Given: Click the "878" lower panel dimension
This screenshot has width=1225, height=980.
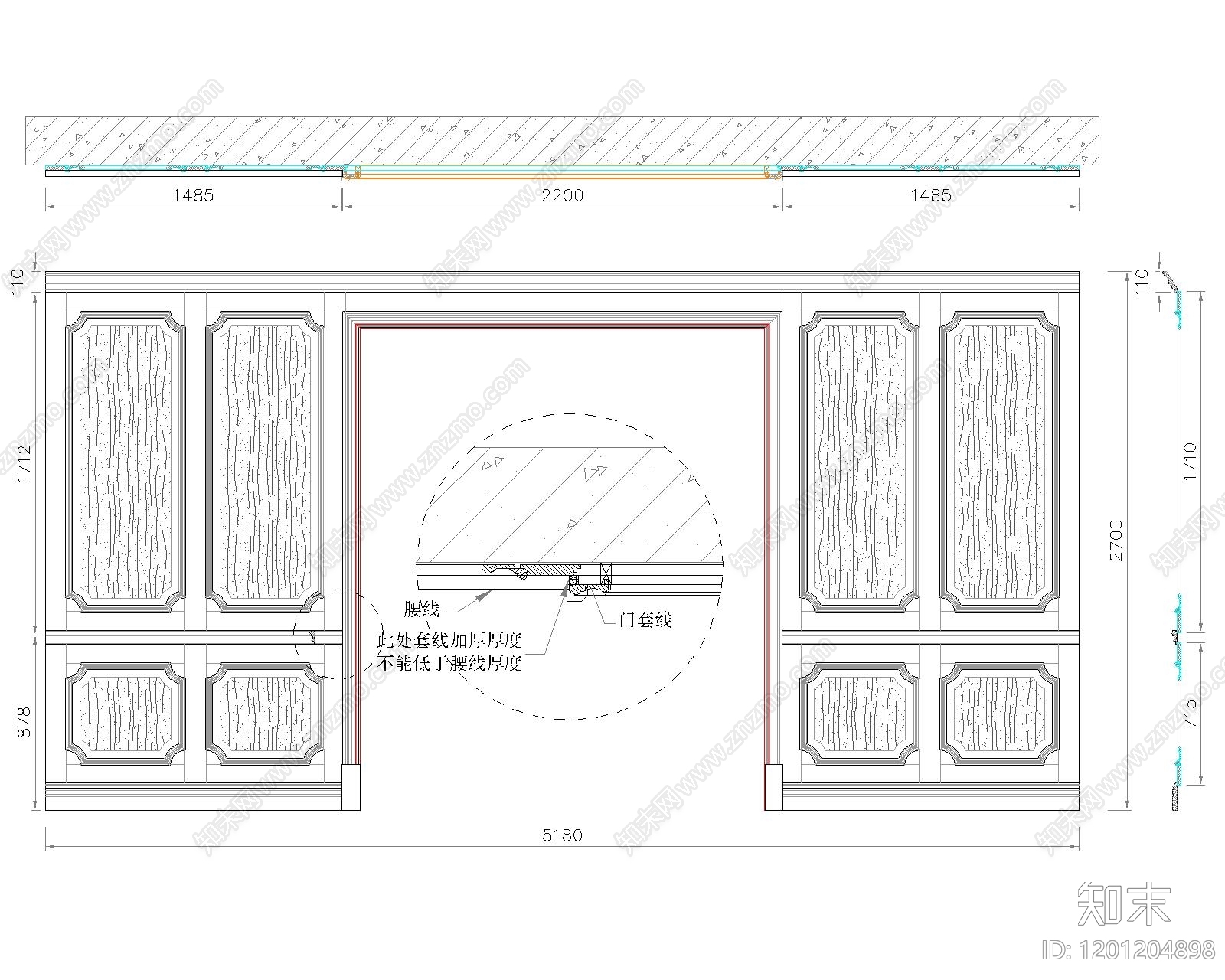Looking at the screenshot, I should 24,722.
